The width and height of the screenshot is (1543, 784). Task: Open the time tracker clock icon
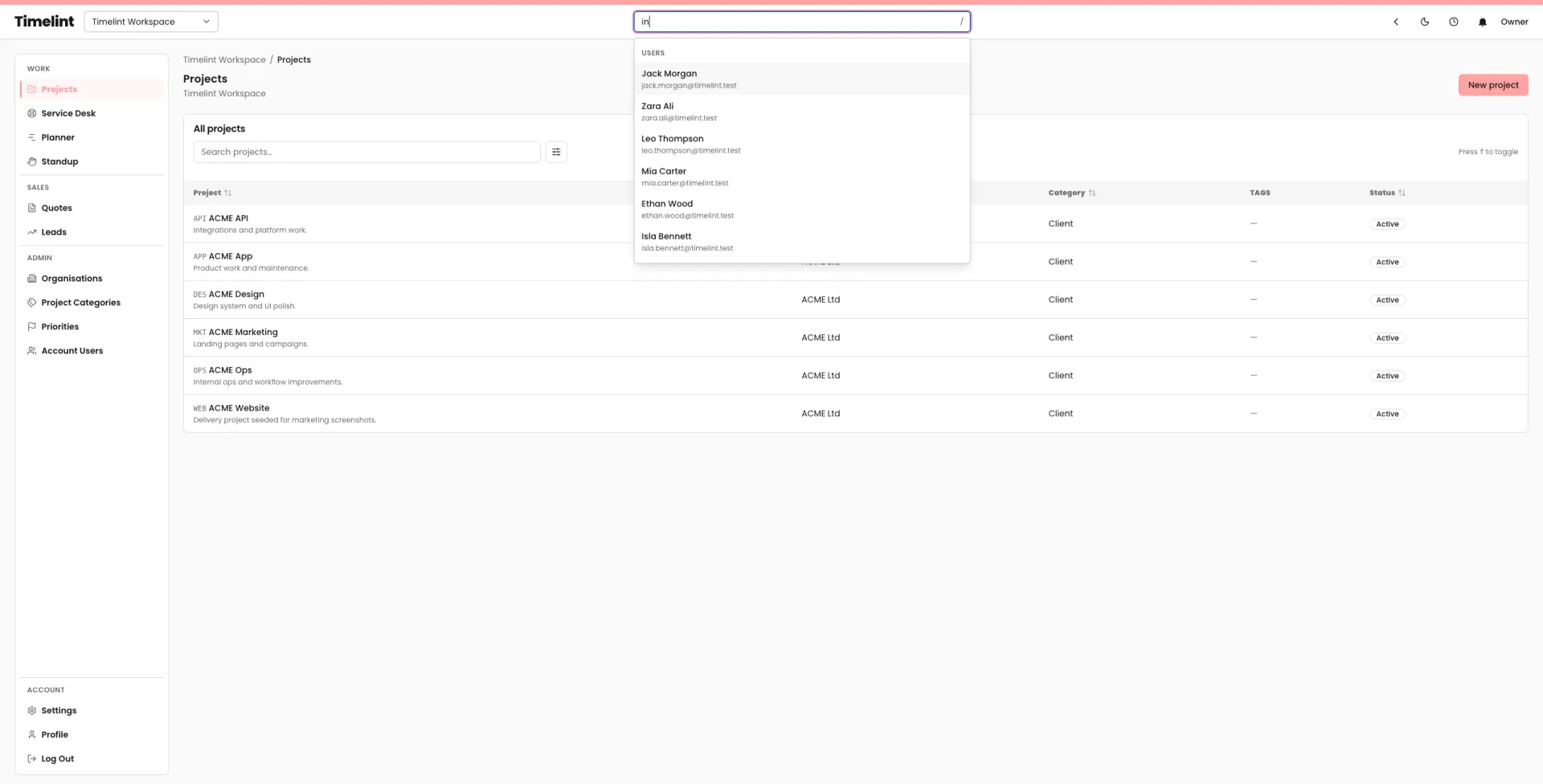click(x=1453, y=22)
